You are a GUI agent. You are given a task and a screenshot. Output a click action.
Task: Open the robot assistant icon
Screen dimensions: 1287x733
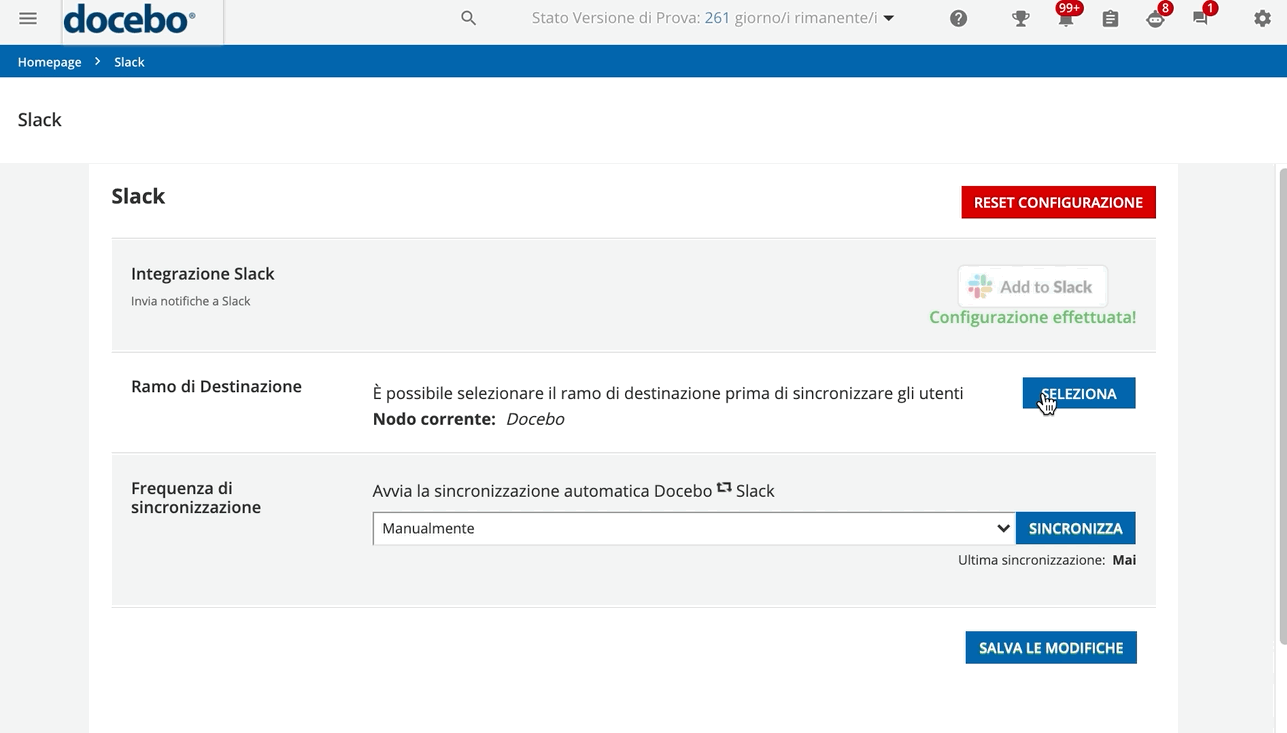click(1155, 19)
